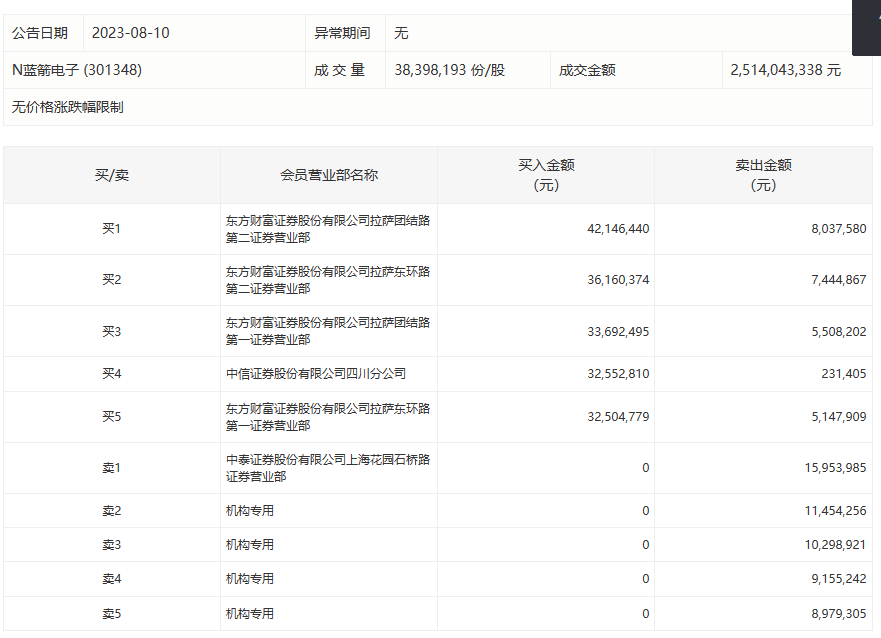881x638 pixels.
Task: Click the 会员营业部名称 column header
Action: (x=329, y=175)
